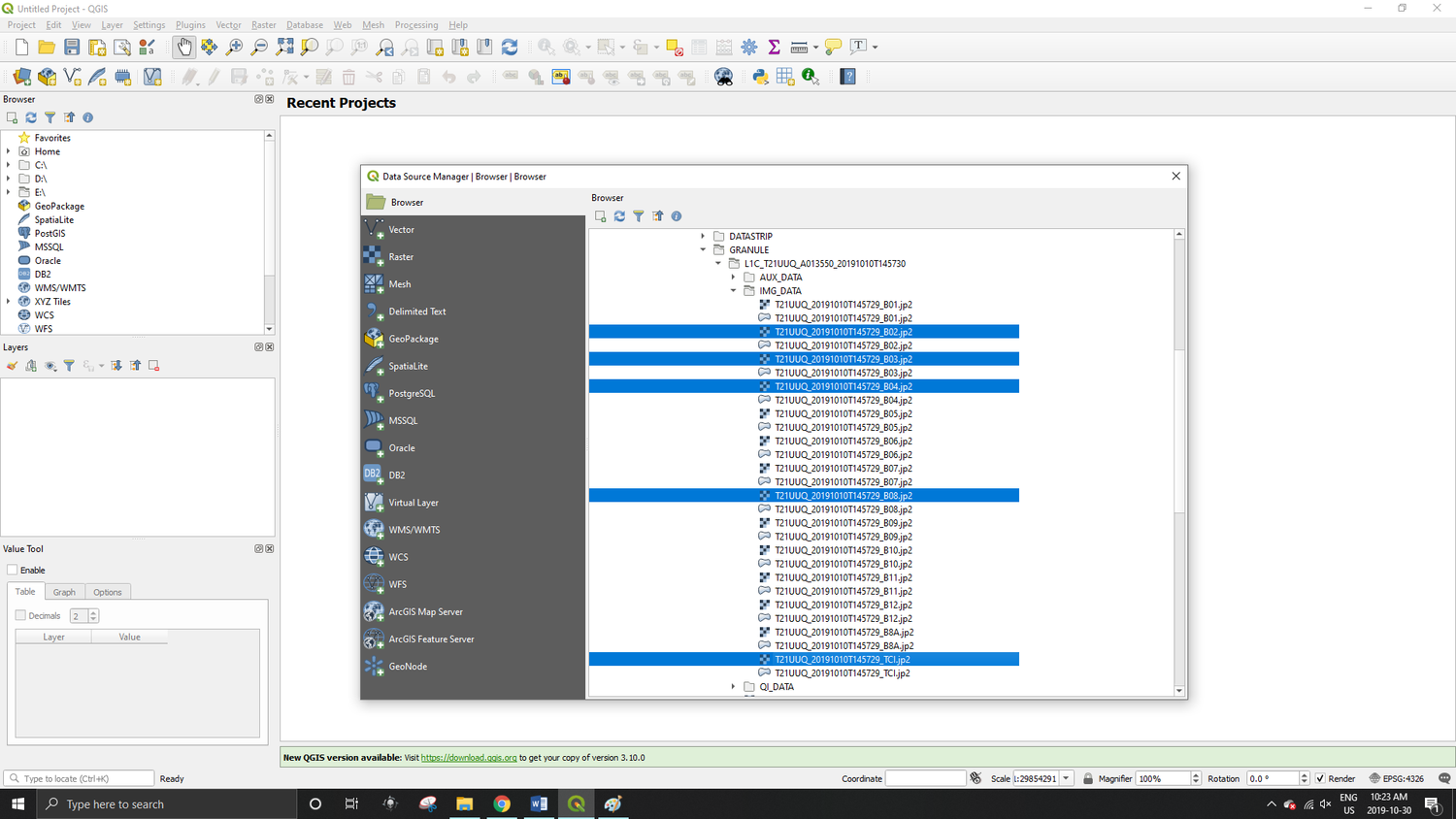Open the Scale dropdown in status bar
Viewport: 1456px width, 819px height.
1066,778
